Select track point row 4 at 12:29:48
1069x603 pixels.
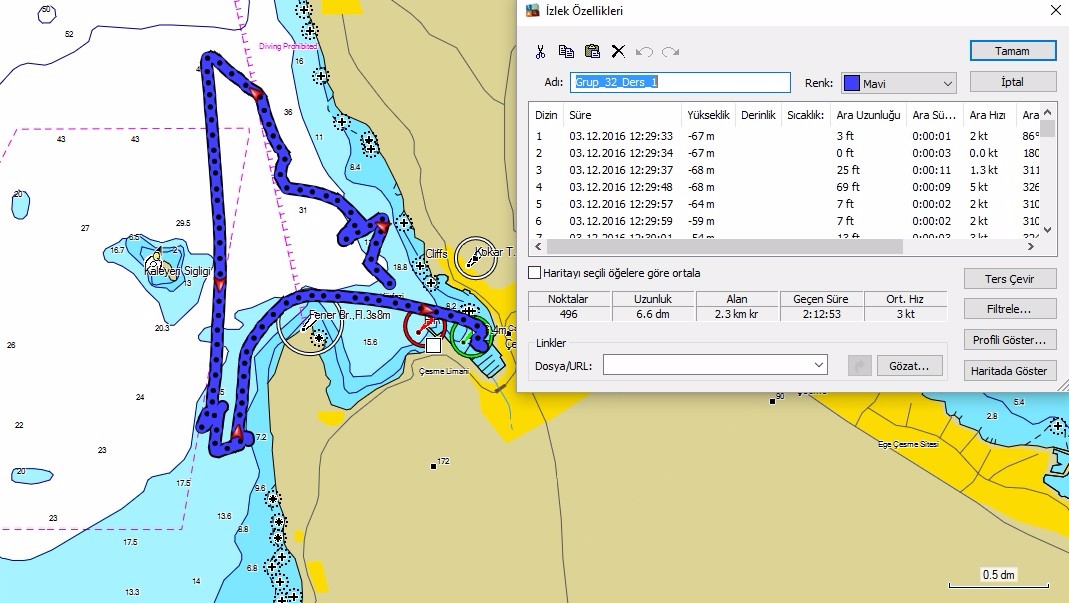coord(785,187)
